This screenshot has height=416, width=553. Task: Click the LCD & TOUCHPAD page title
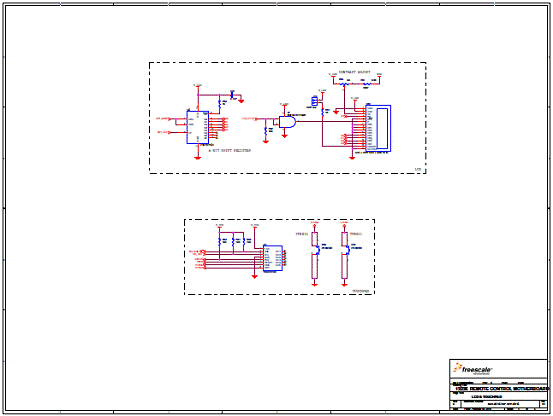point(487,397)
